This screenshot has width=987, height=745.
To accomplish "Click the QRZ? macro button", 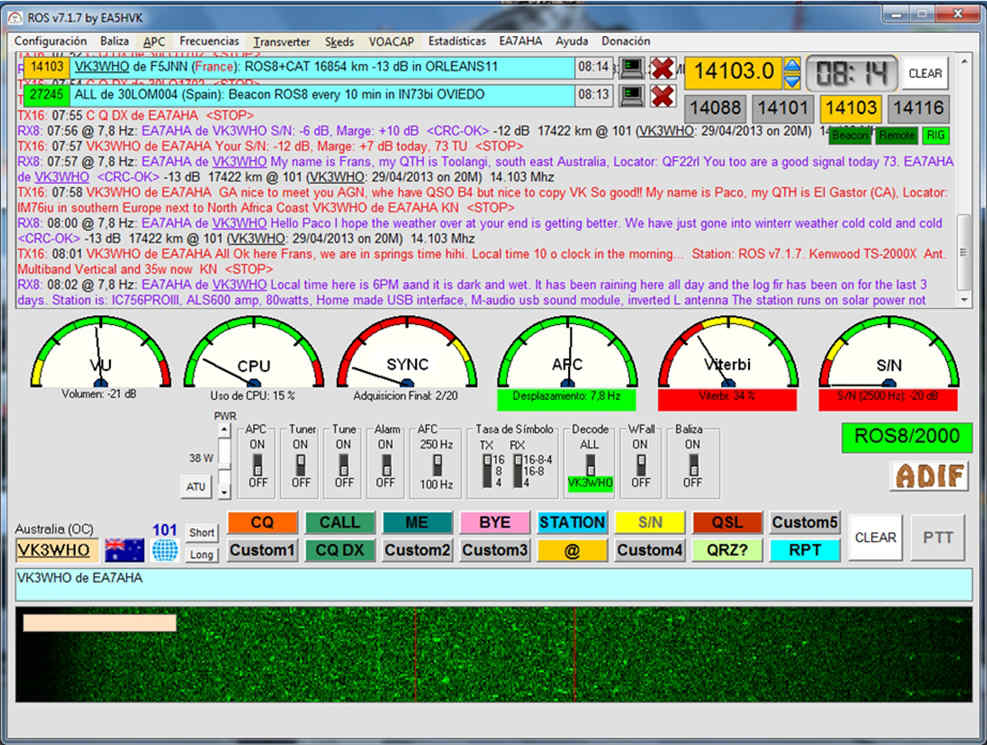I will pyautogui.click(x=727, y=550).
